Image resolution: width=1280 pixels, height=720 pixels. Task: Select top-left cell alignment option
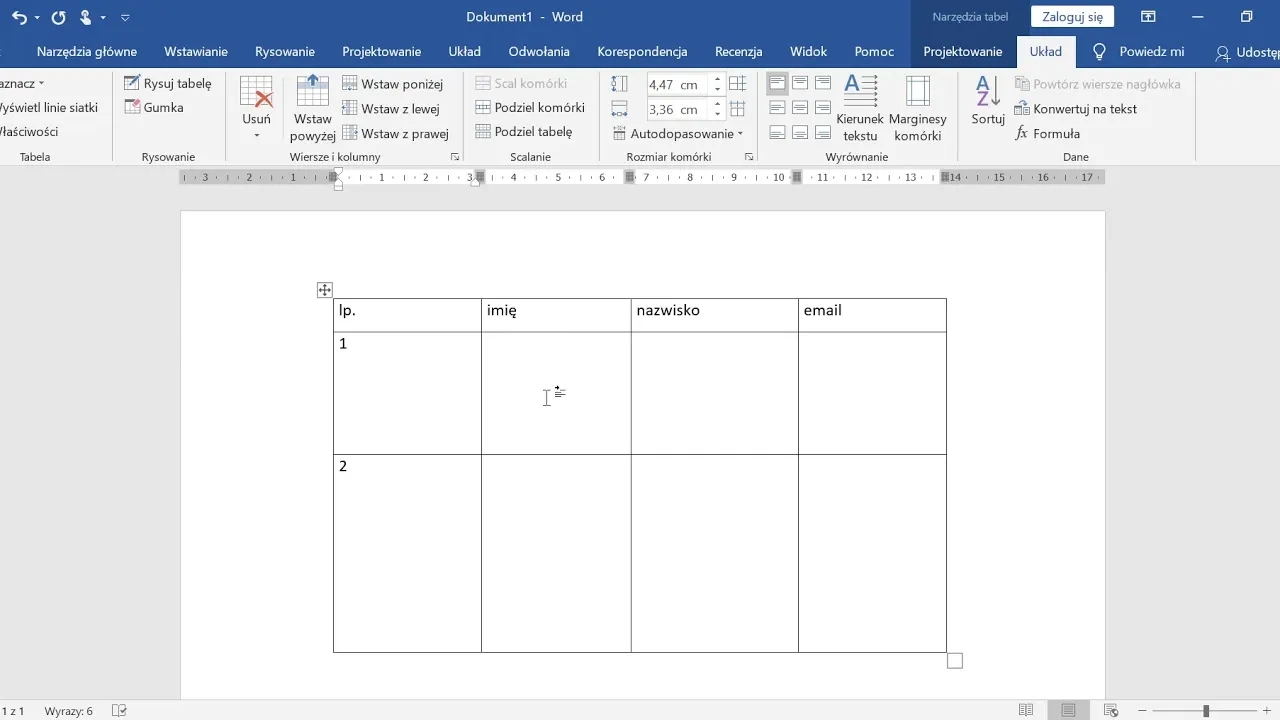click(x=777, y=83)
